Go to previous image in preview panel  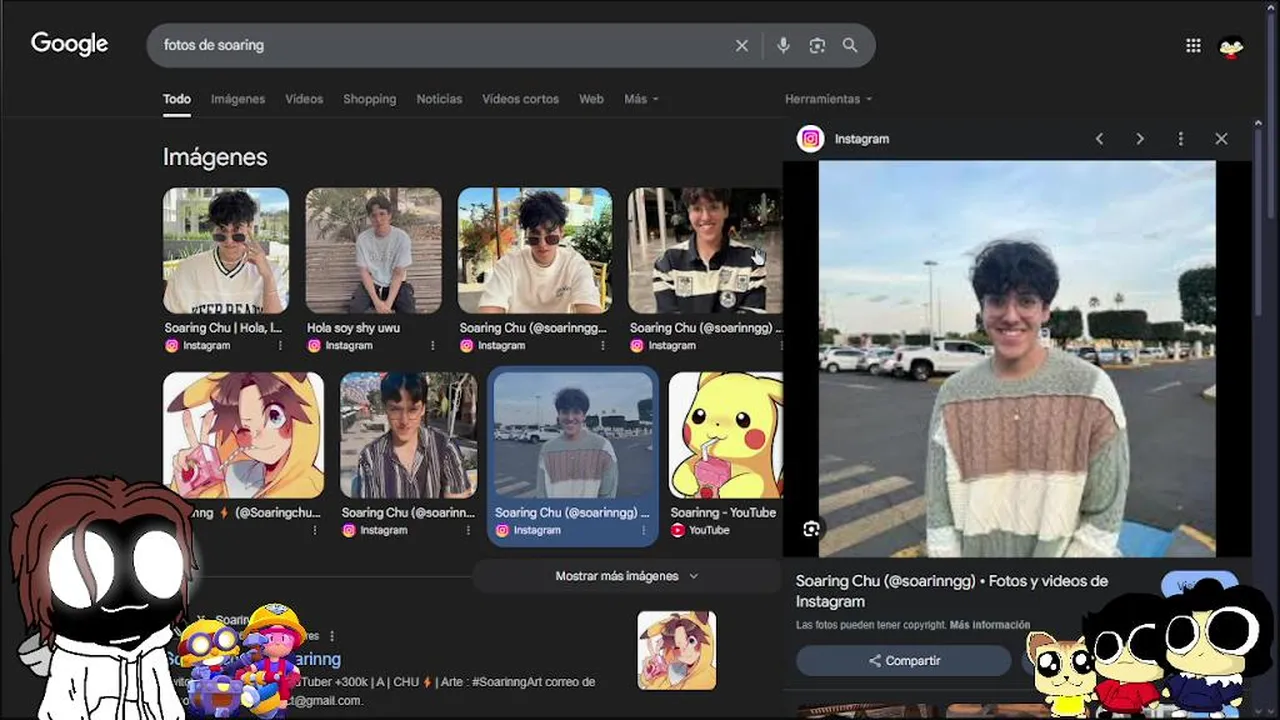(x=1099, y=139)
